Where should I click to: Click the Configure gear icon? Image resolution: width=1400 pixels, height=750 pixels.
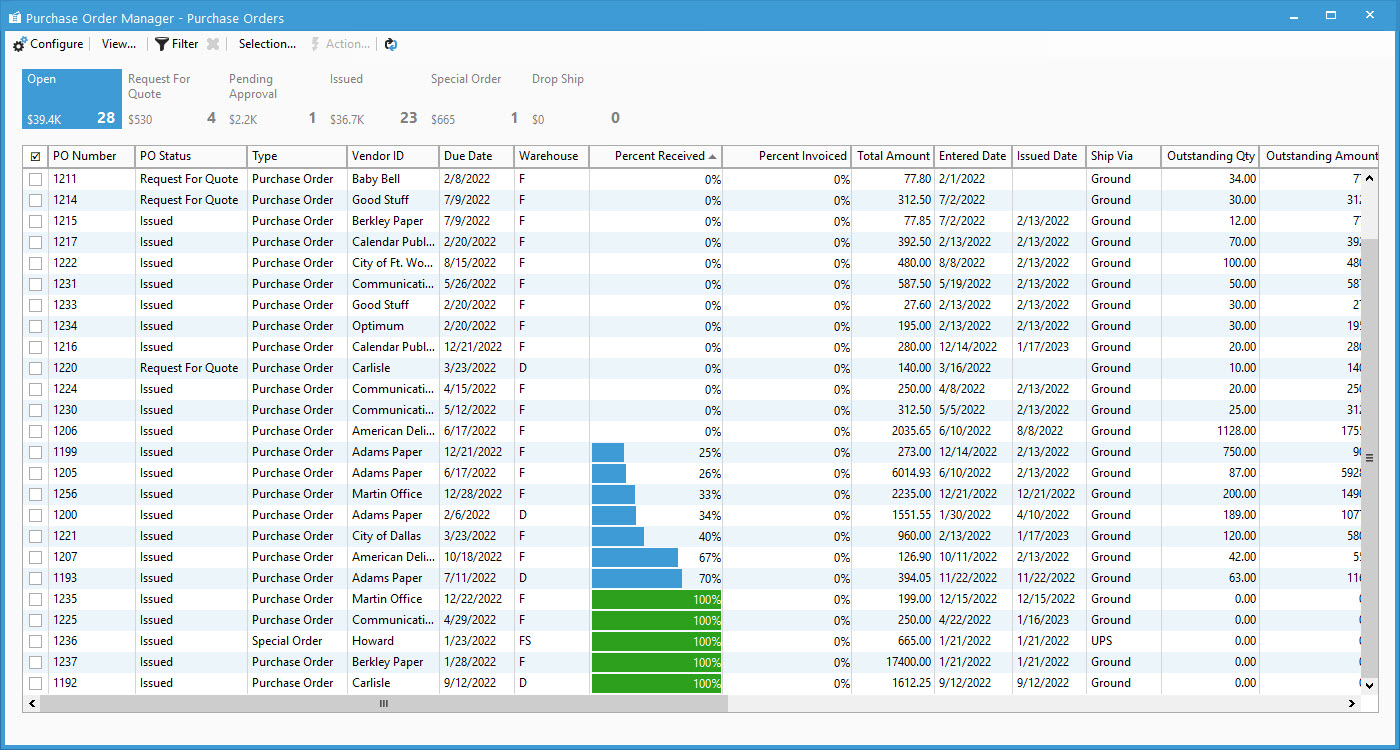(19, 44)
